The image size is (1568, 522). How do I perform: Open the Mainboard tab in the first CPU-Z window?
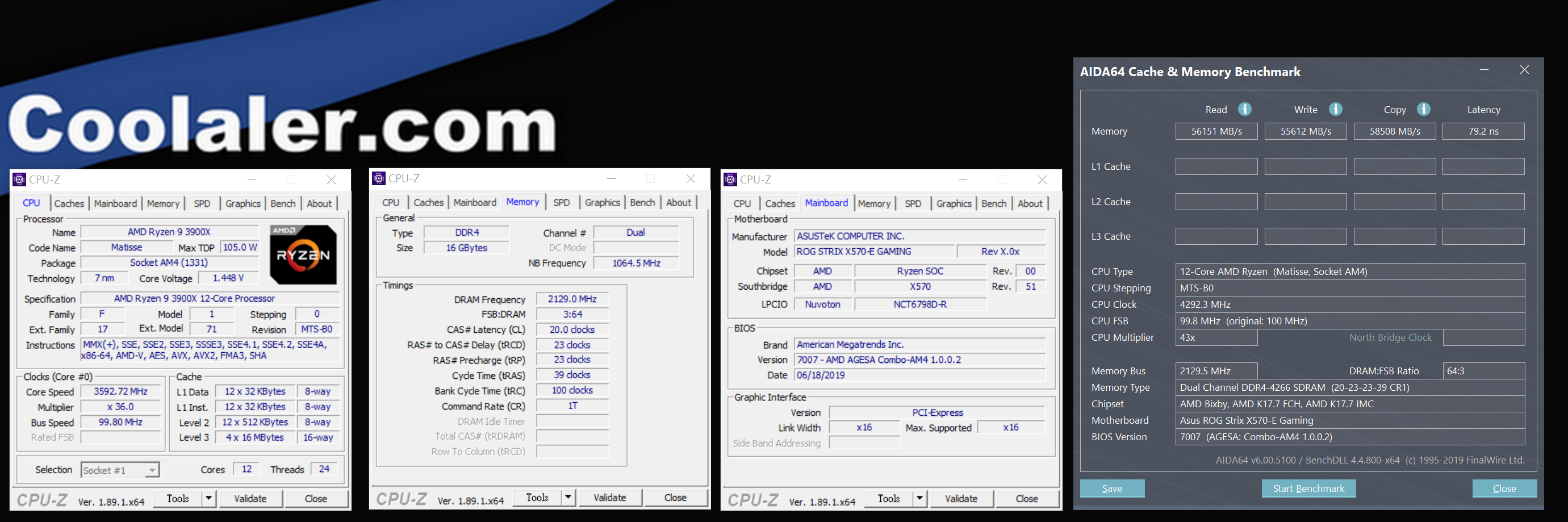pos(115,203)
